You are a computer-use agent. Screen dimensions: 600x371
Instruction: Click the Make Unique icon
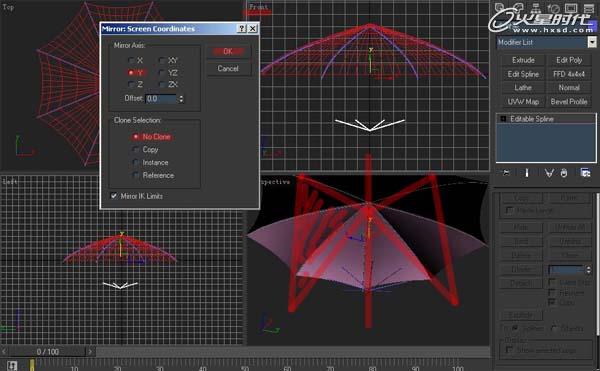(x=549, y=173)
